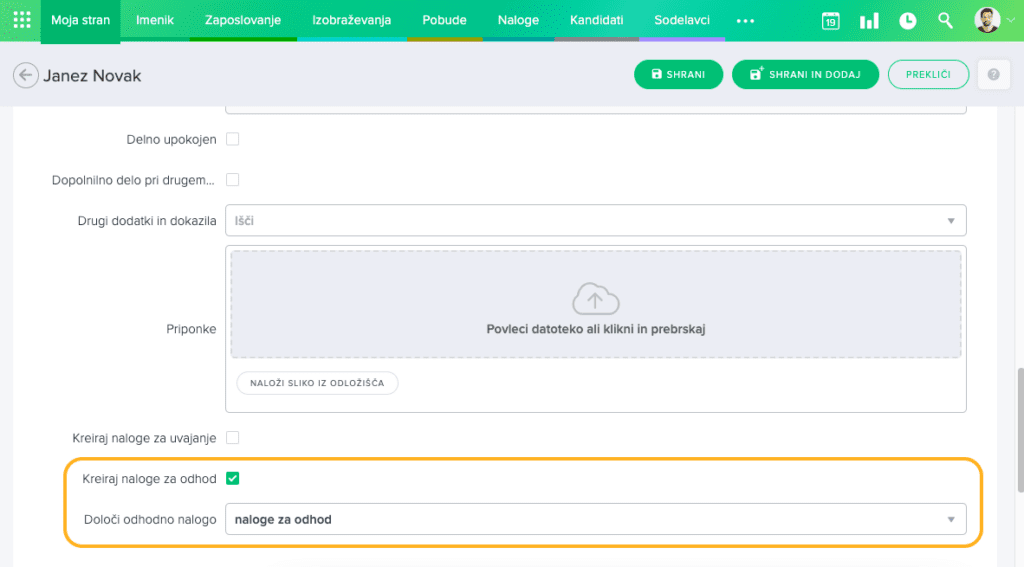The image size is (1024, 567).
Task: Open the Kandidati tab
Action: click(x=596, y=20)
